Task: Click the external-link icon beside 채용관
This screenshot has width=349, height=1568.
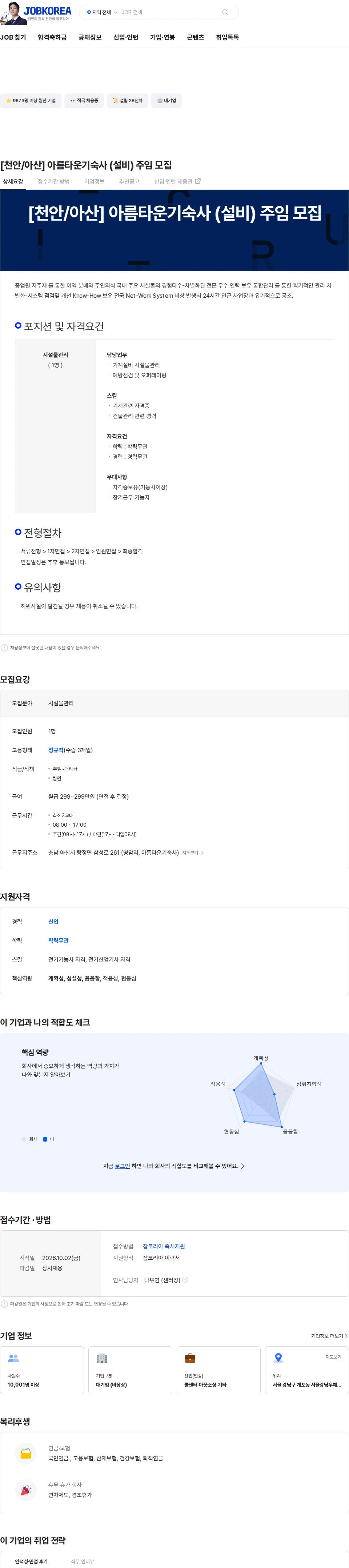Action: click(197, 181)
